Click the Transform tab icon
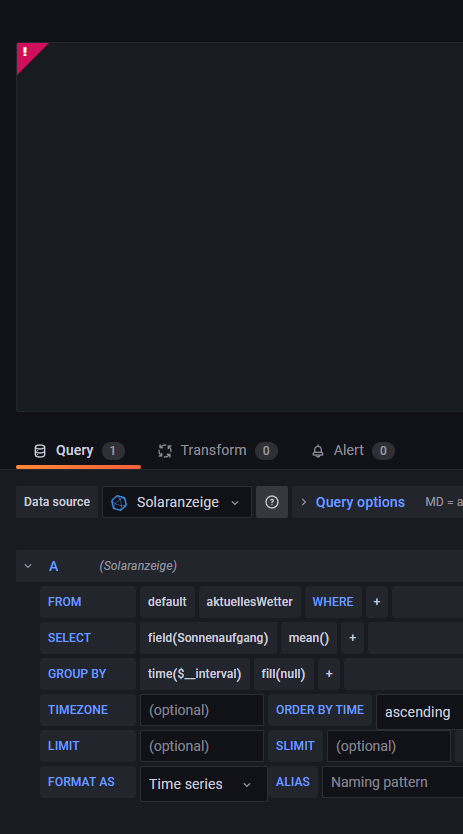Screen dimensions: 463x834 click(x=165, y=451)
